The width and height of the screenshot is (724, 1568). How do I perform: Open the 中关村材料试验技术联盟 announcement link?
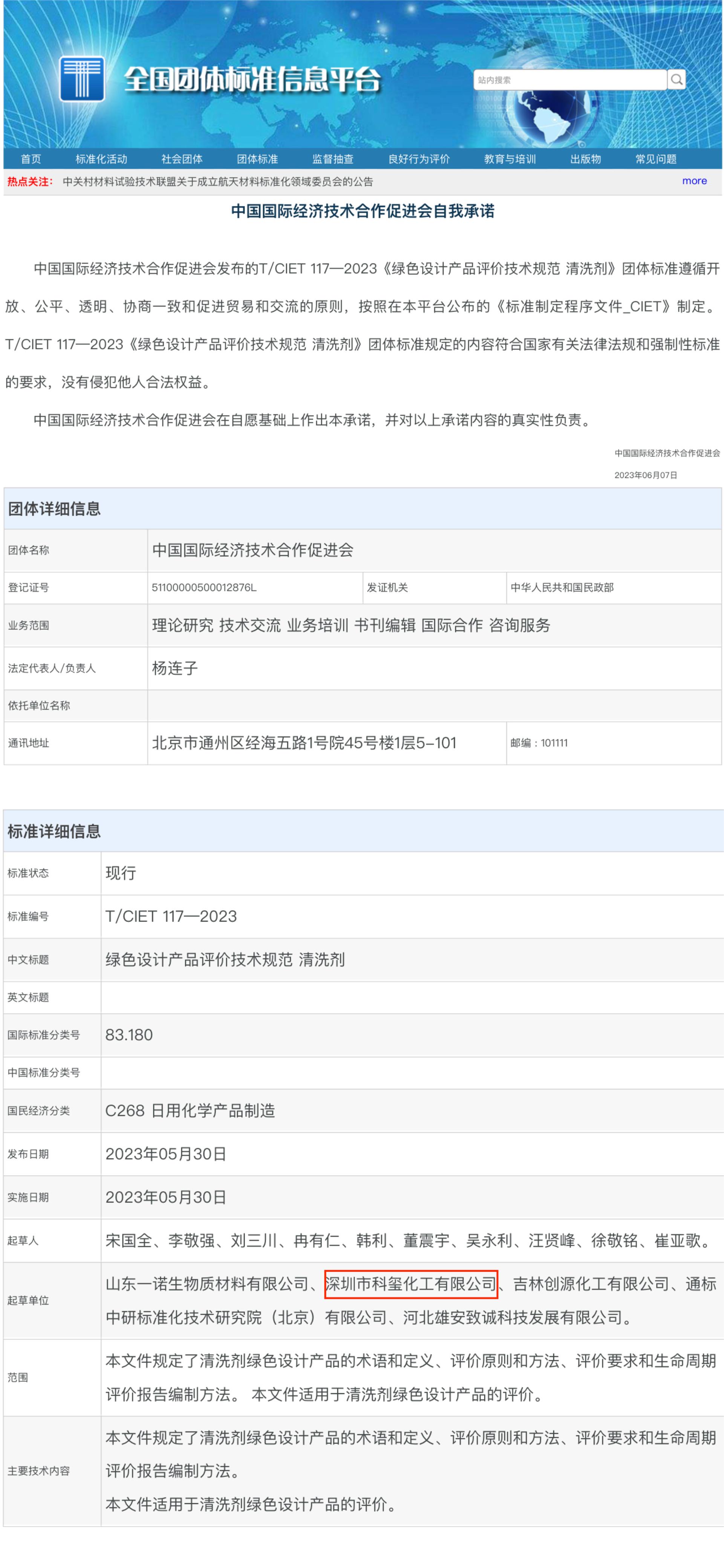click(x=217, y=181)
